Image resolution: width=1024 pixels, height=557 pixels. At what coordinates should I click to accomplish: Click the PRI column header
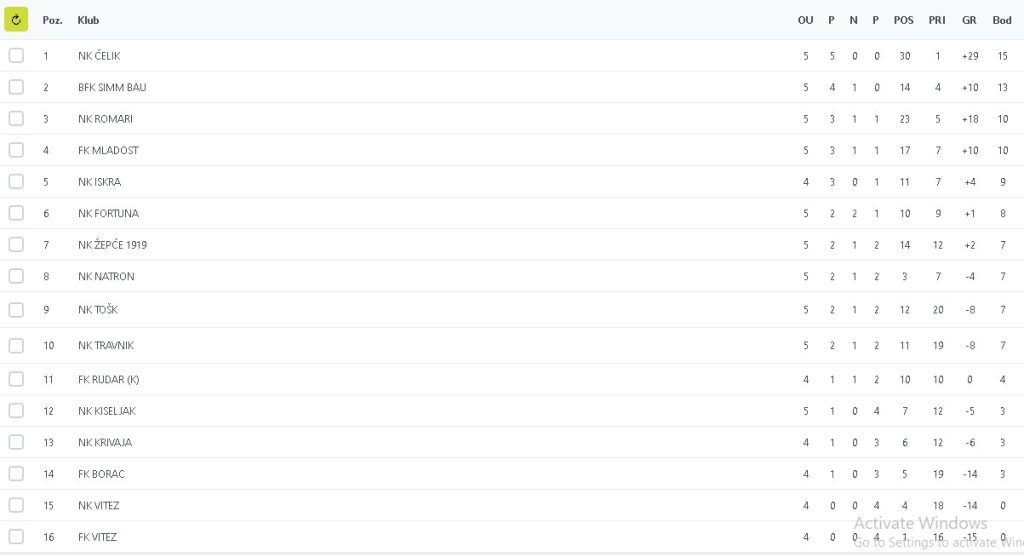[937, 20]
